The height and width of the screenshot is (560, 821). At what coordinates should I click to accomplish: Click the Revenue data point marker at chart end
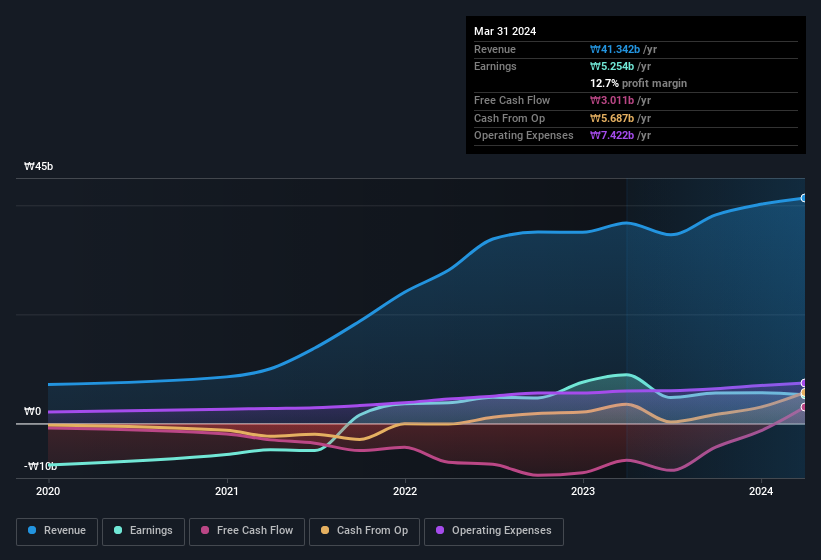(x=804, y=198)
